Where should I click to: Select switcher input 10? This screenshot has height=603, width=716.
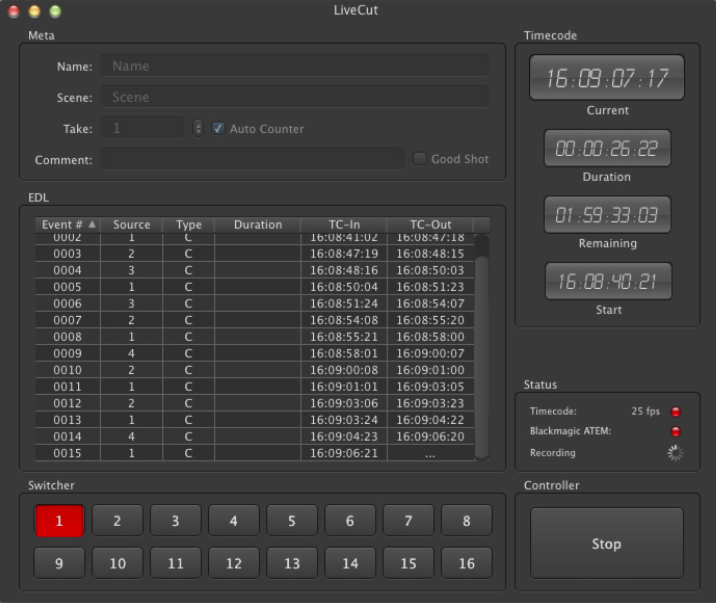[x=117, y=563]
